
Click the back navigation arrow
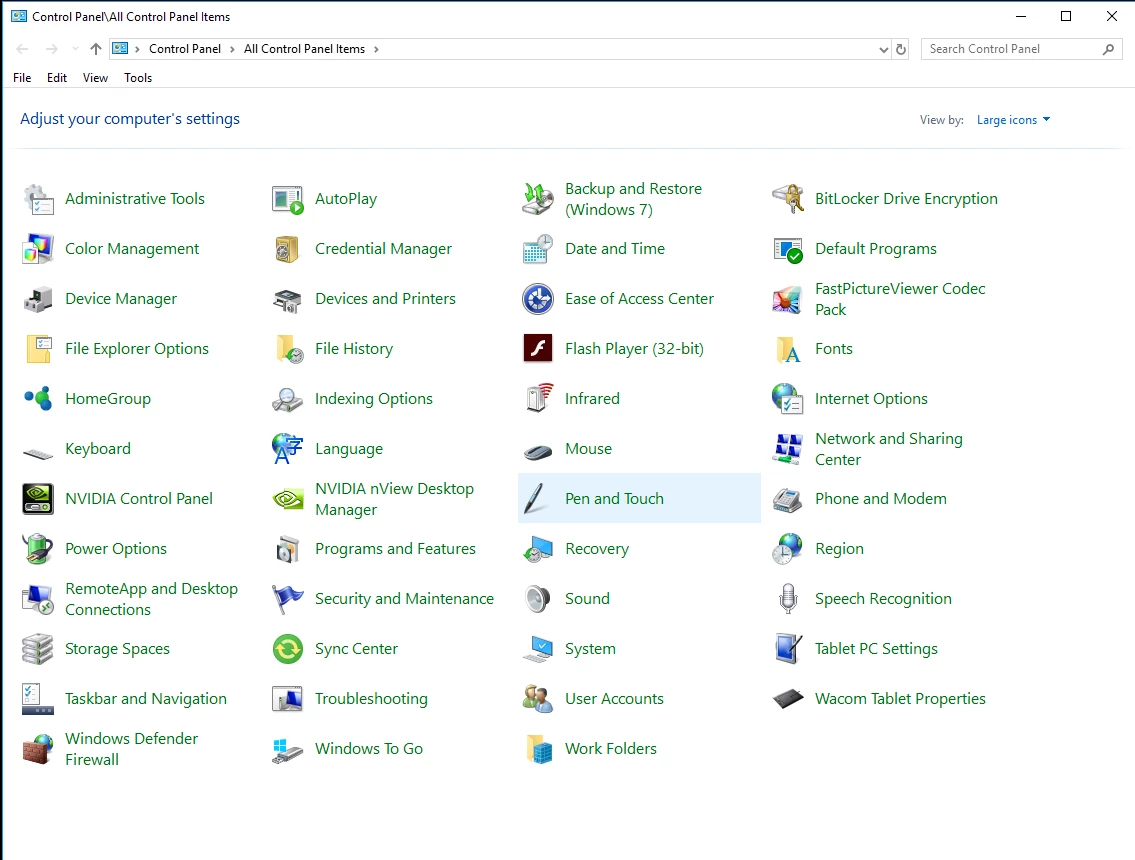(22, 49)
